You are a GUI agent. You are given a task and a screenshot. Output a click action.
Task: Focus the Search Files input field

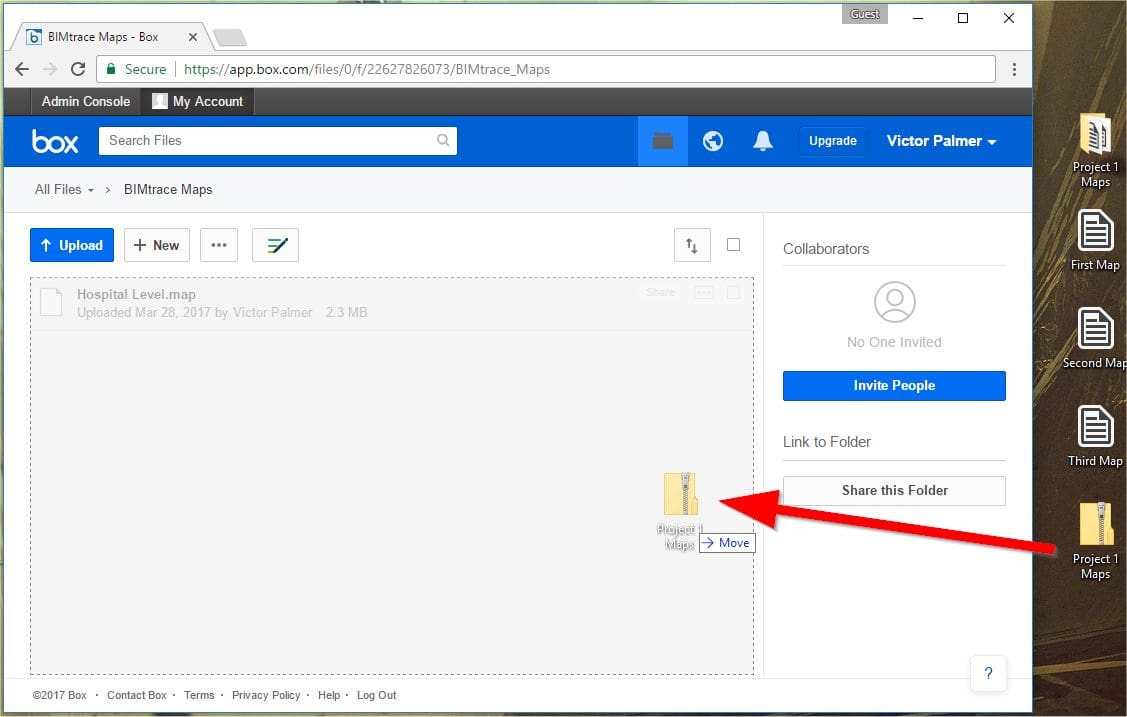(277, 140)
